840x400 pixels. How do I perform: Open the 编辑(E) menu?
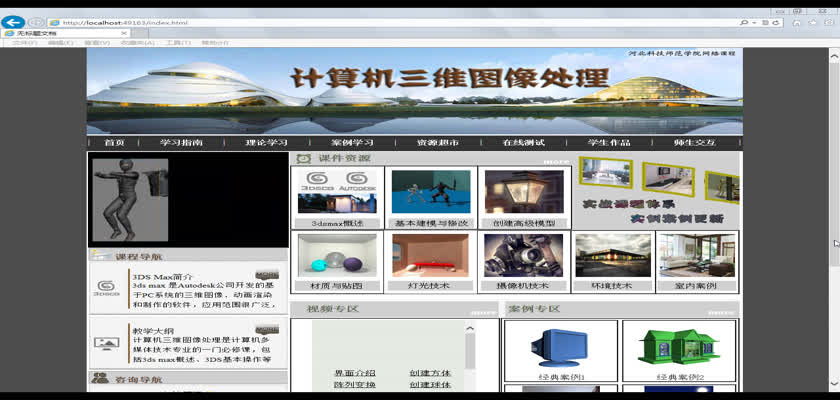[61, 42]
